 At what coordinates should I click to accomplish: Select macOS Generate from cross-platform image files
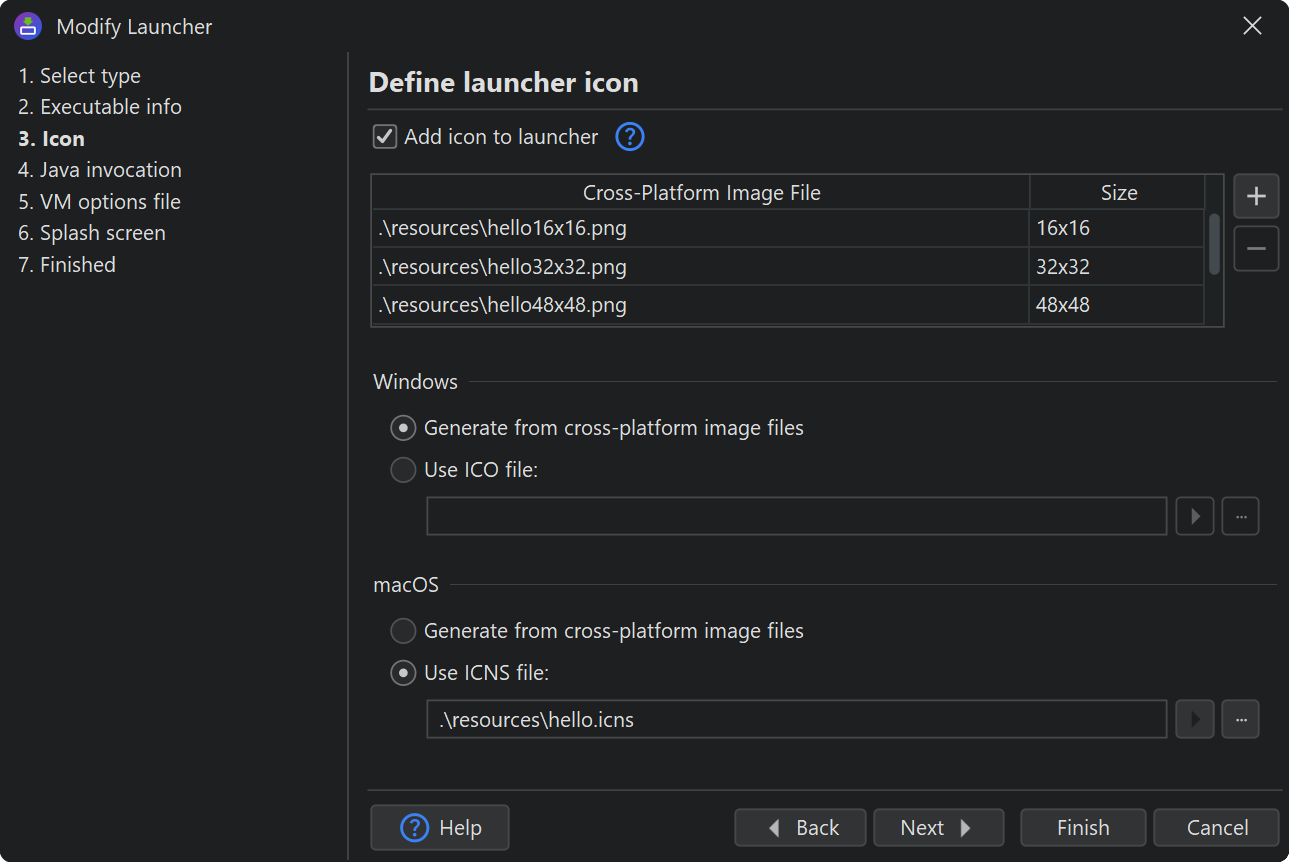(403, 631)
